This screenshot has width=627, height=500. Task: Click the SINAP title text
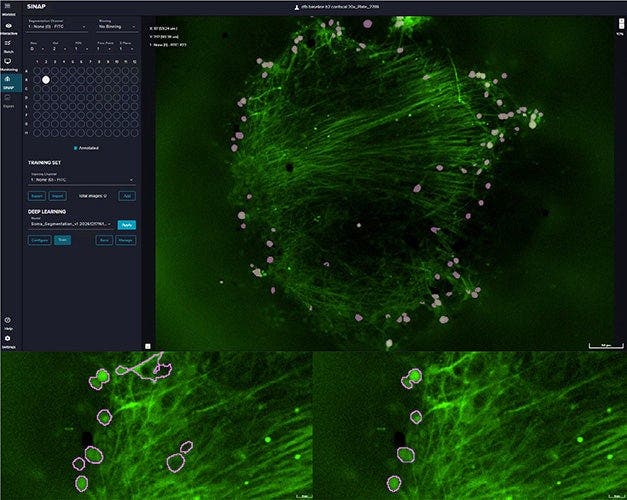click(36, 6)
